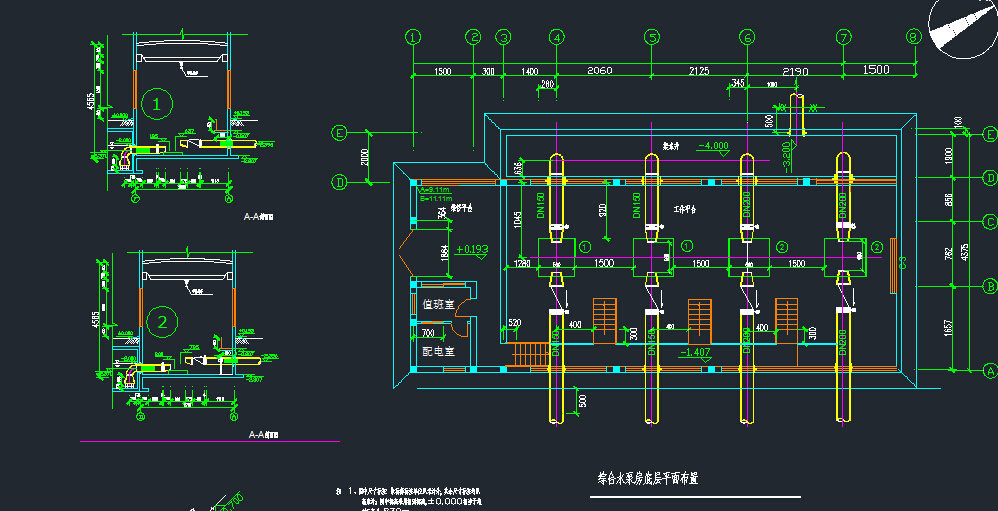Select the 2060 dimension text
The height and width of the screenshot is (511, 998).
pyautogui.click(x=599, y=71)
